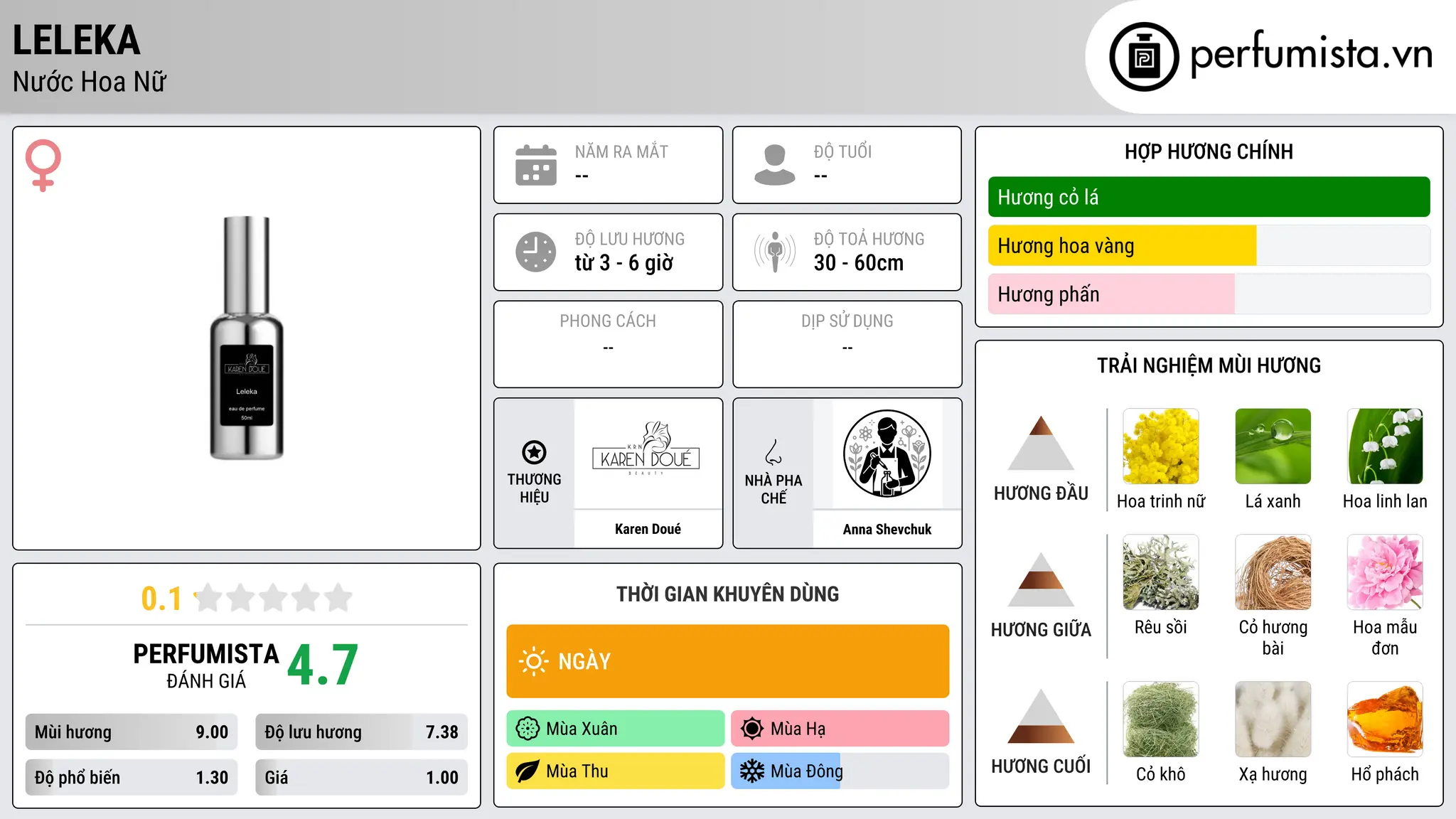Select the Lá xanh note photo
Viewport: 1456px width, 819px height.
[x=1273, y=446]
